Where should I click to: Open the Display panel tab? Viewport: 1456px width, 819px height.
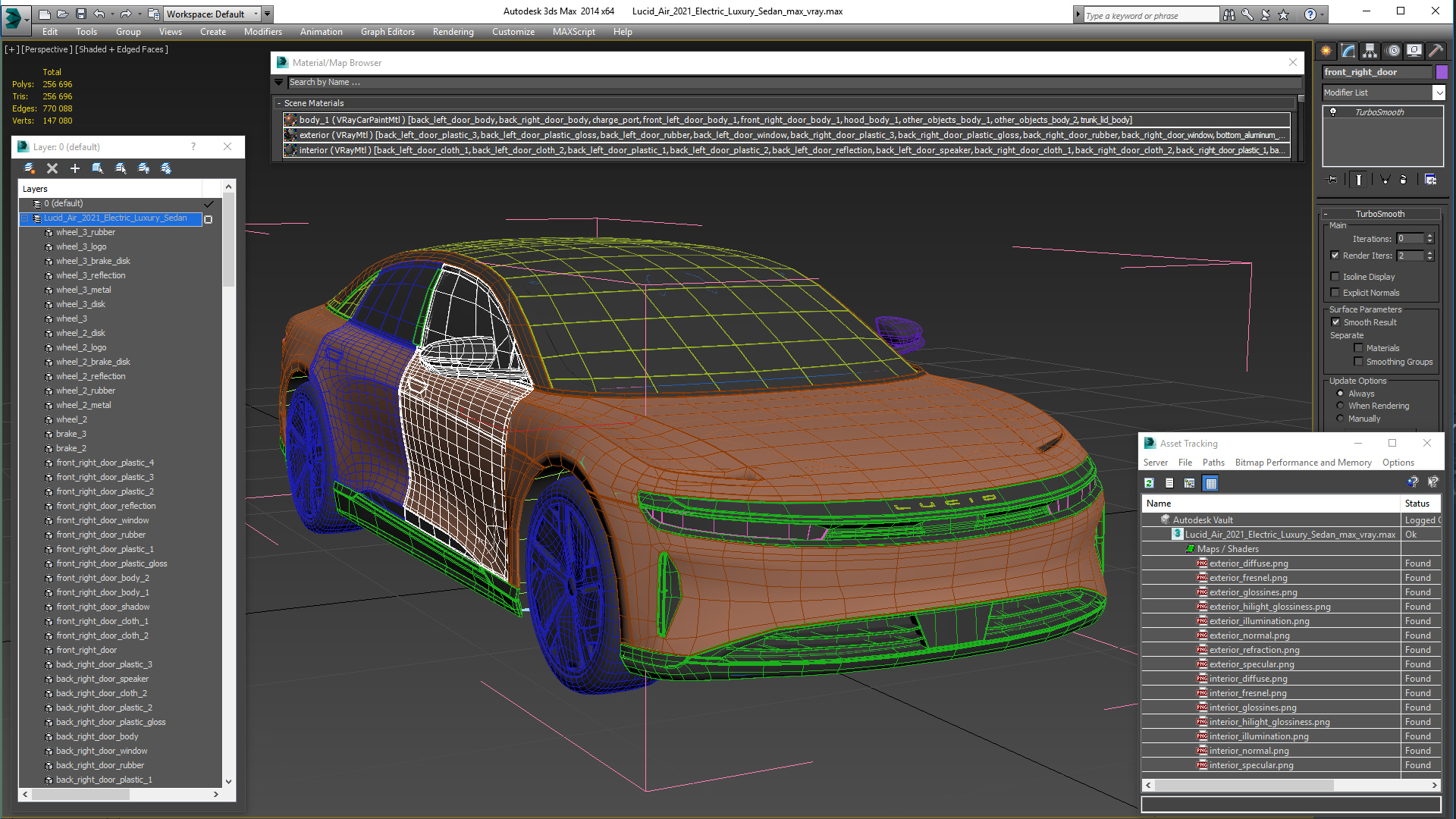[x=1414, y=51]
